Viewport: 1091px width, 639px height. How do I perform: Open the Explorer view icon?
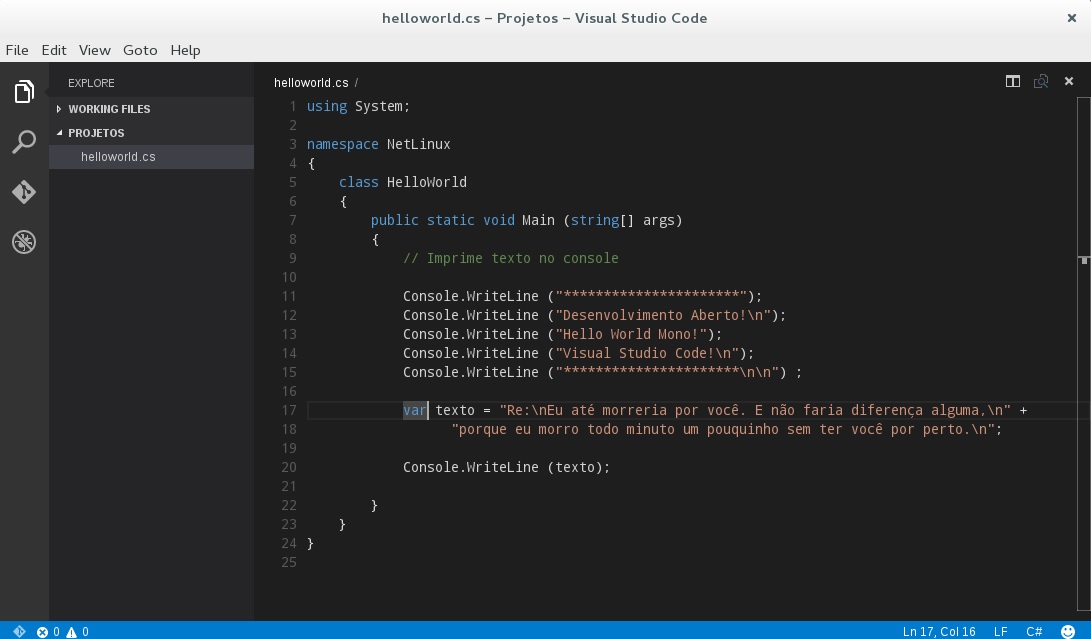tap(24, 91)
